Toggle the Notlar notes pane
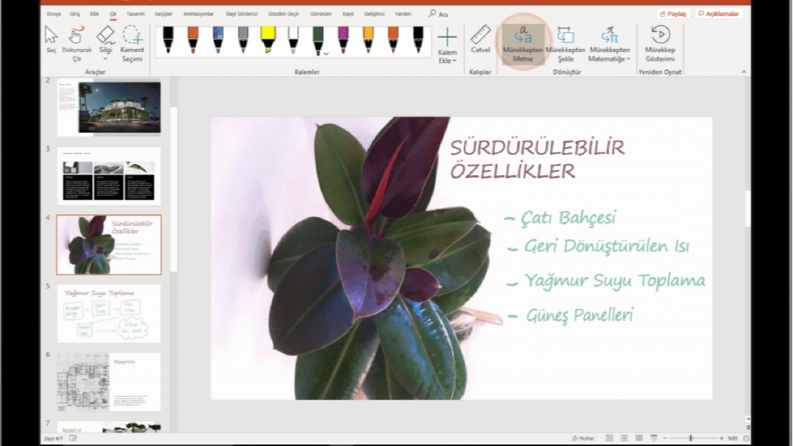This screenshot has width=793, height=446. pos(583,438)
